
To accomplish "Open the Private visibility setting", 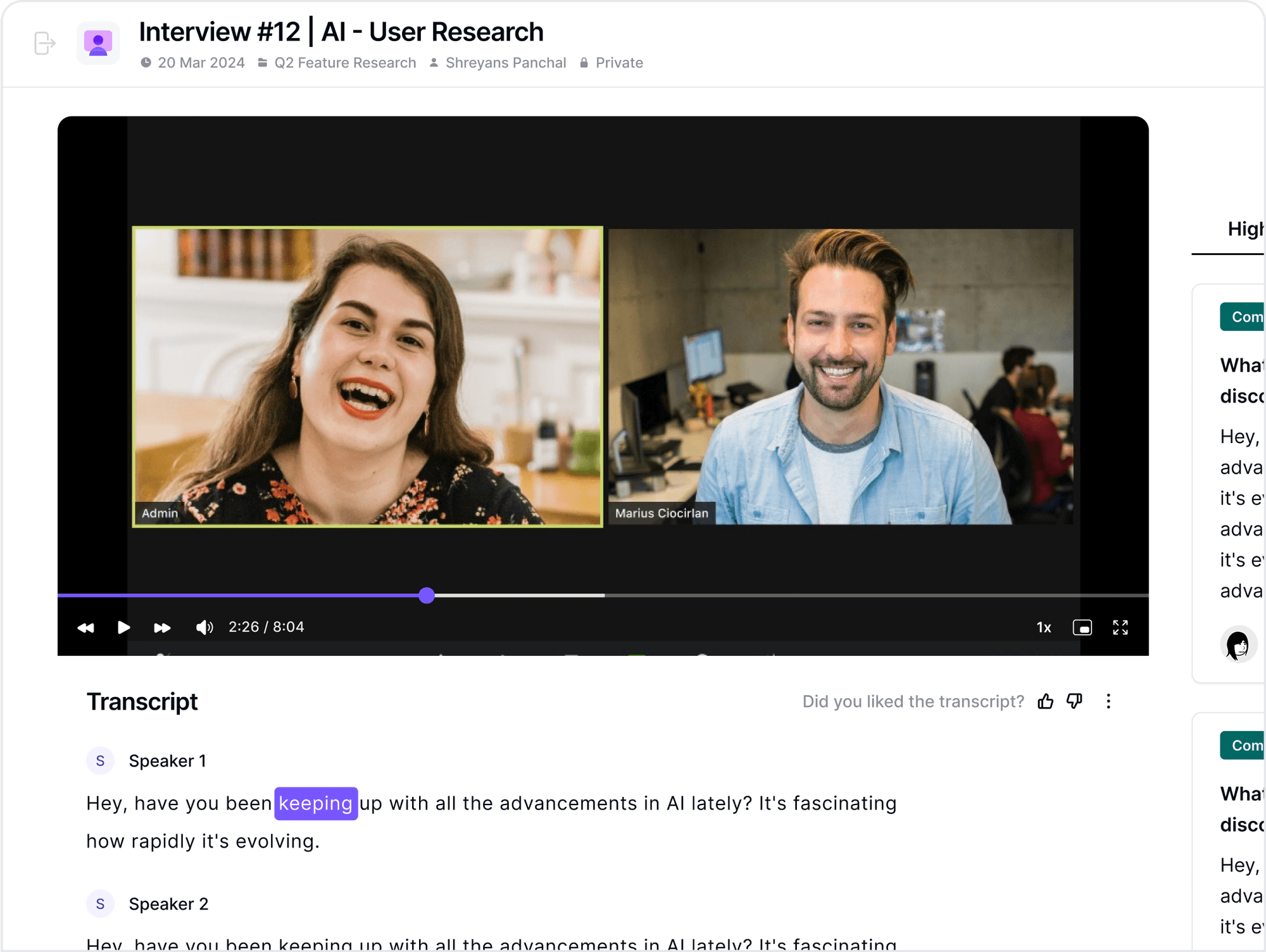I will point(618,63).
